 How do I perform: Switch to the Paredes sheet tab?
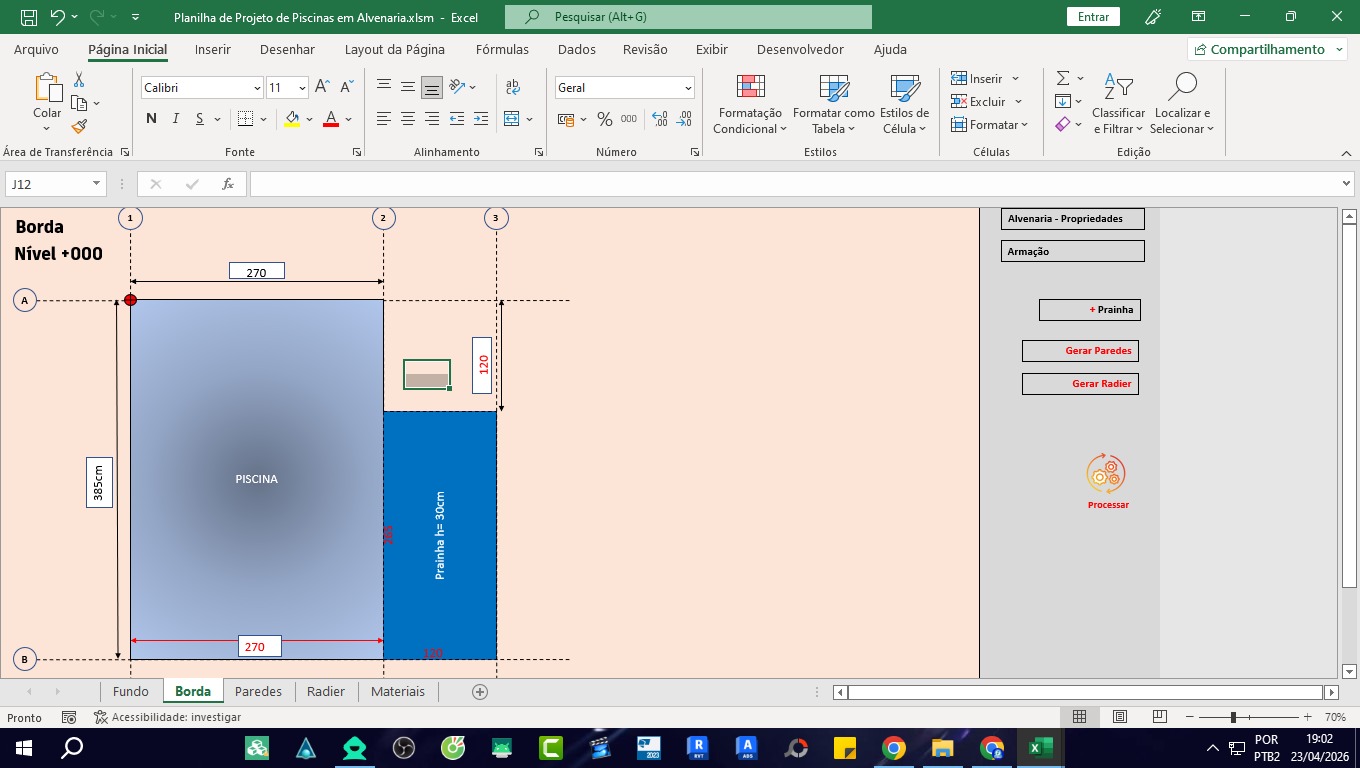point(258,691)
